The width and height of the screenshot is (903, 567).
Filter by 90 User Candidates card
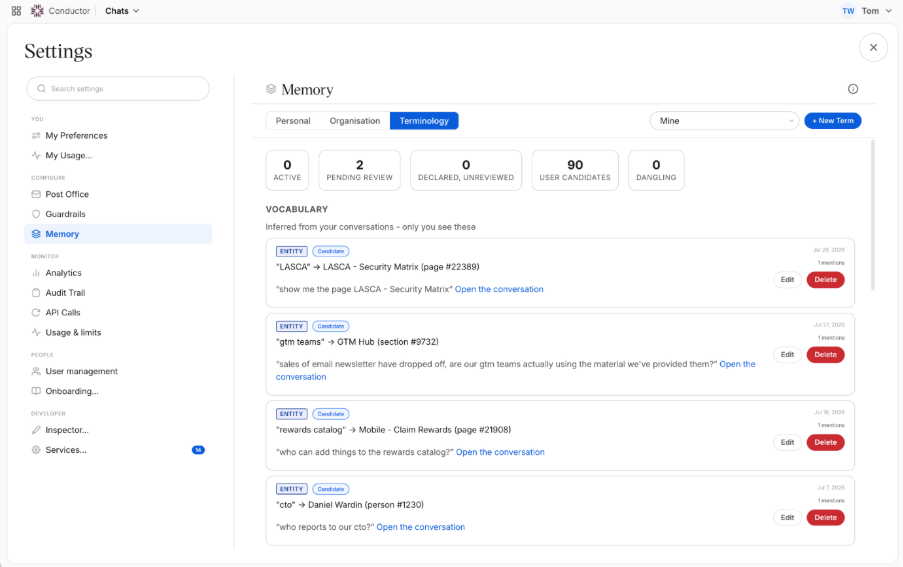575,170
